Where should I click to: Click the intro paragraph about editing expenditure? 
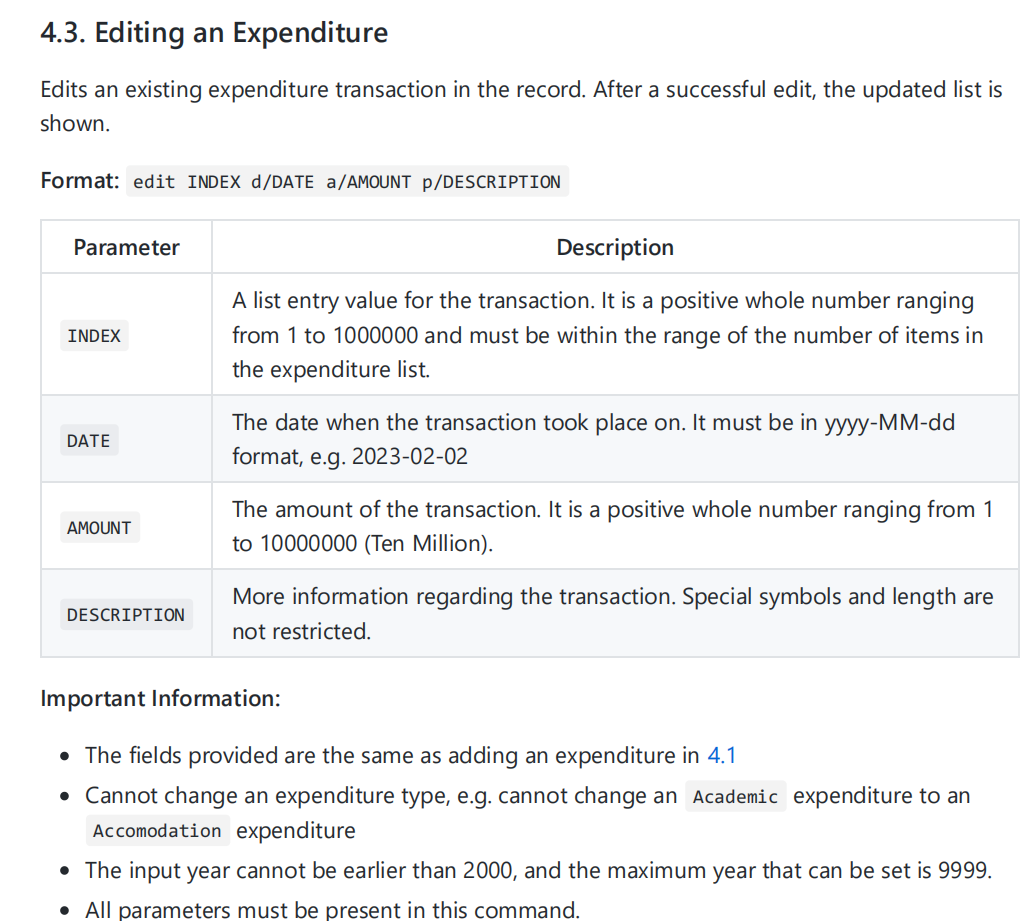[x=521, y=106]
